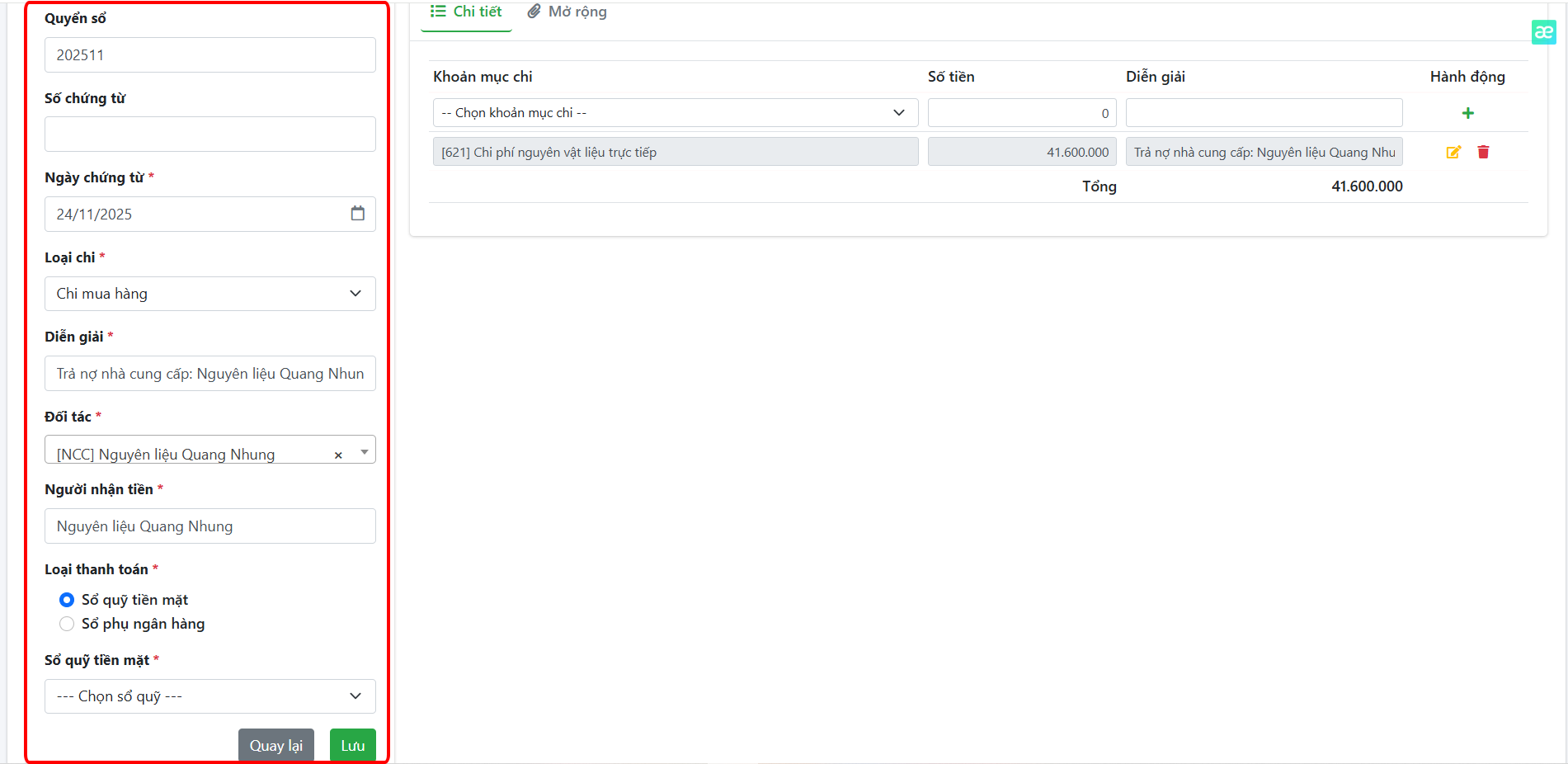Click the empty Số tiền input in new row
This screenshot has height=764, width=1568.
[1021, 113]
